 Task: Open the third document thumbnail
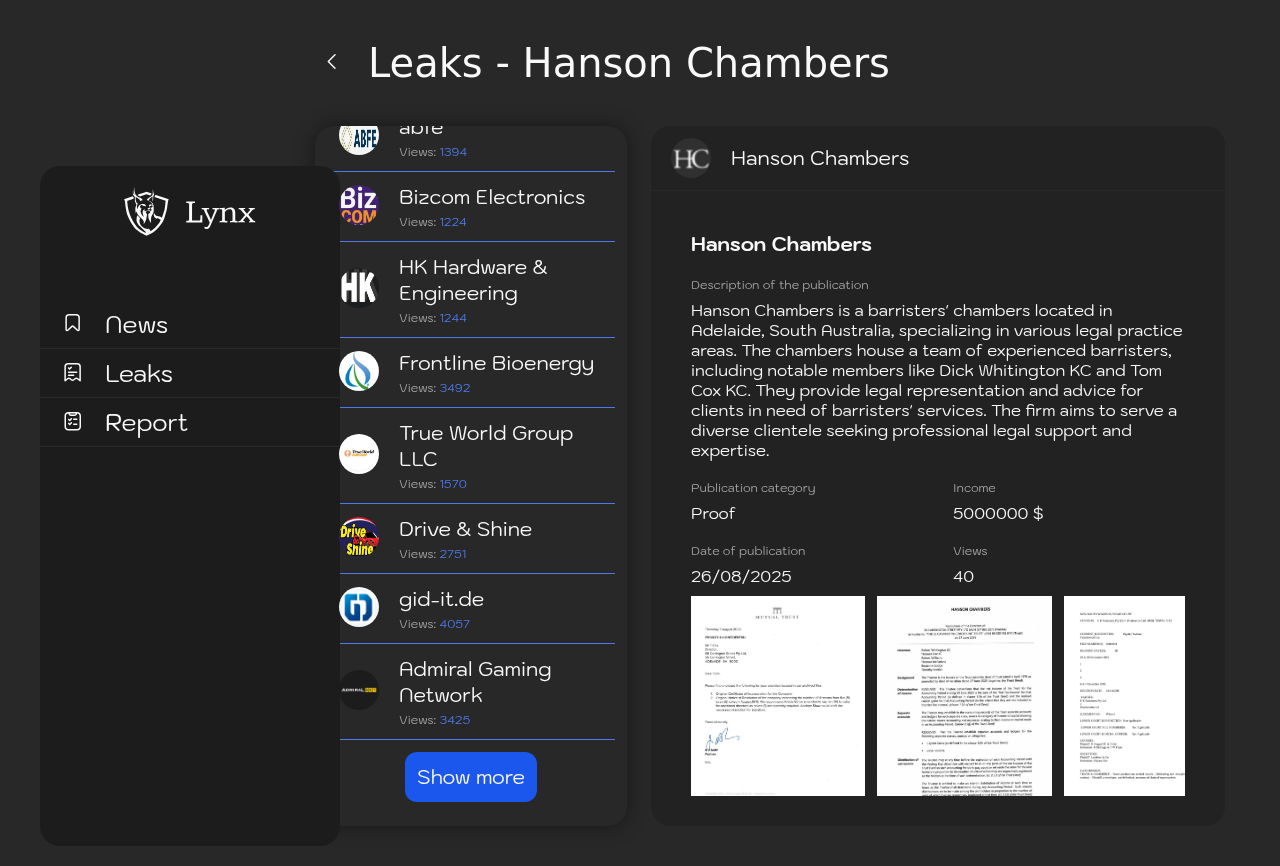[x=1124, y=696]
